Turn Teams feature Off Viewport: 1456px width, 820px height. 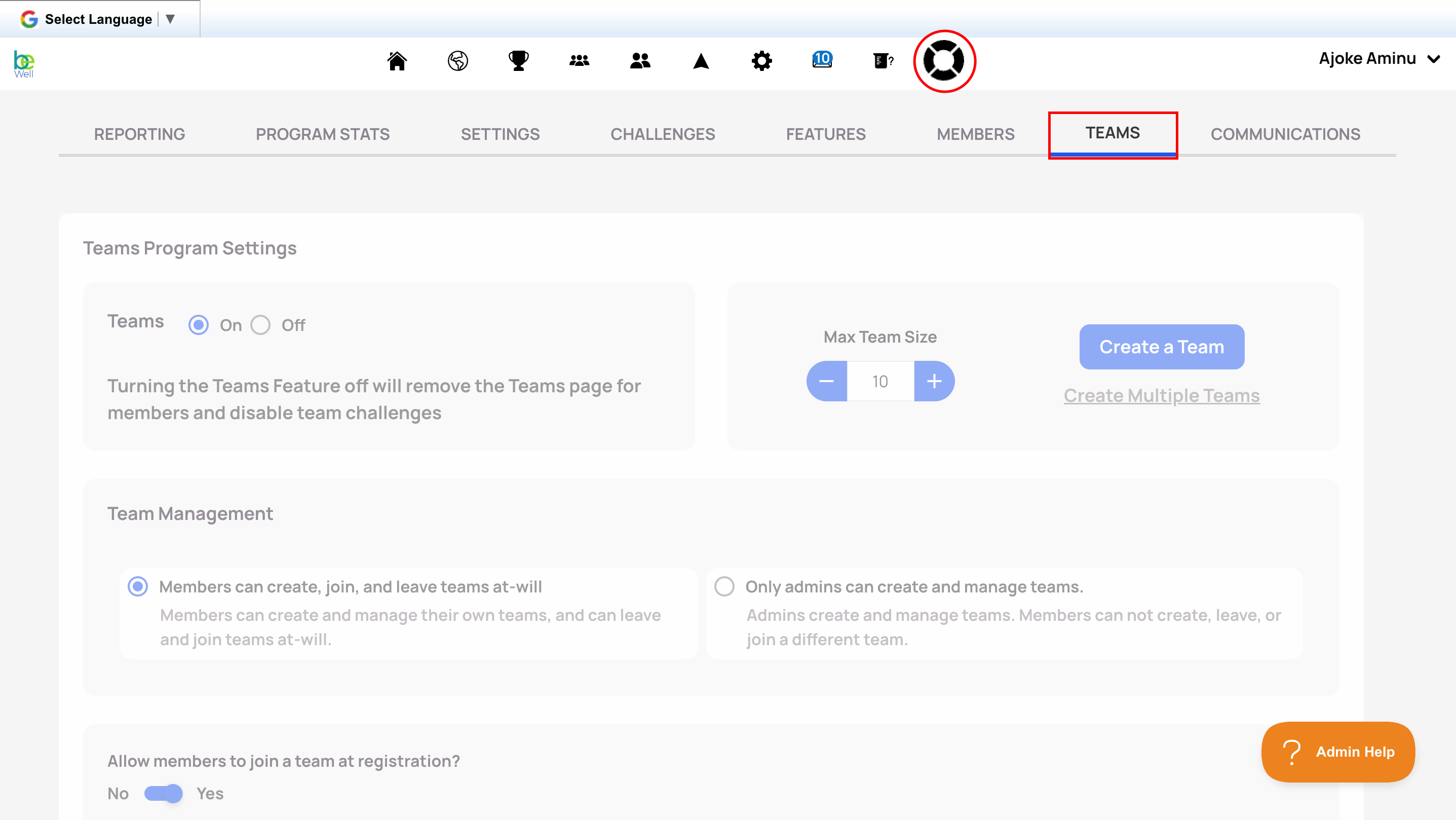tap(260, 325)
